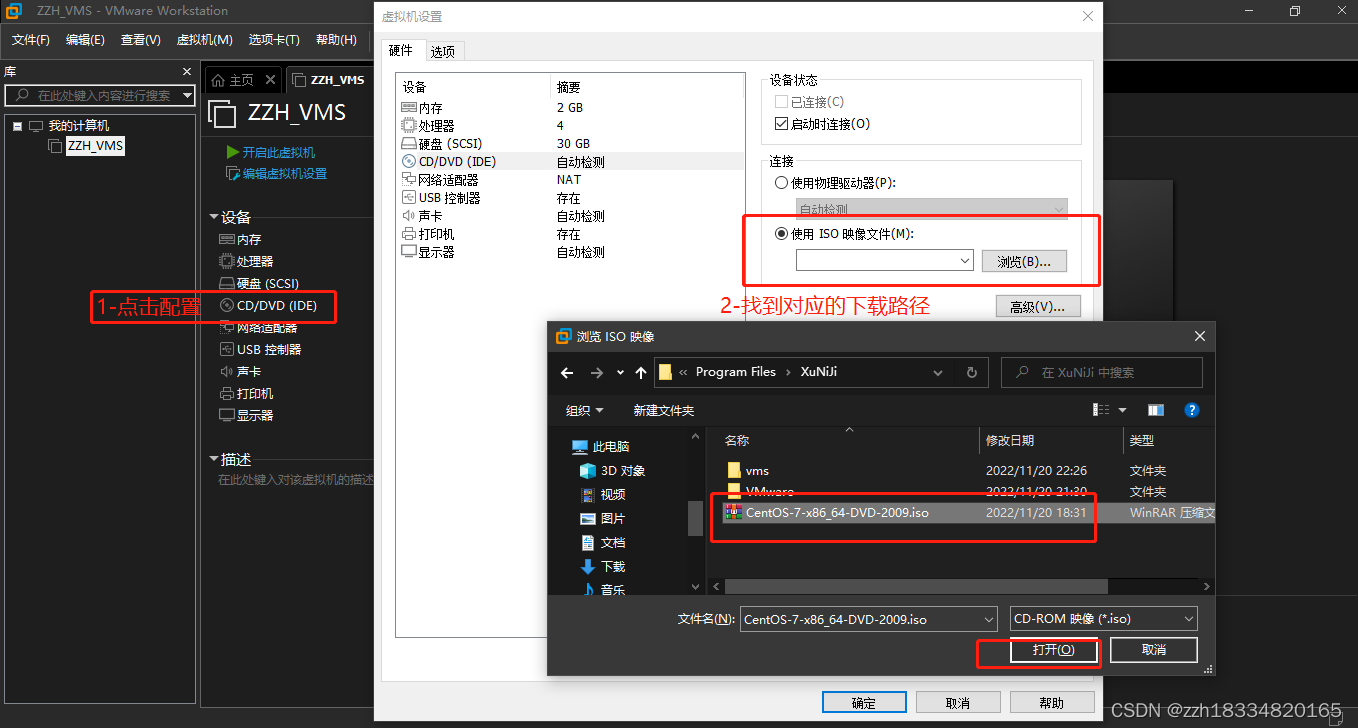Refresh the XuNiJi folder address bar
The height and width of the screenshot is (728, 1358).
coord(971,372)
